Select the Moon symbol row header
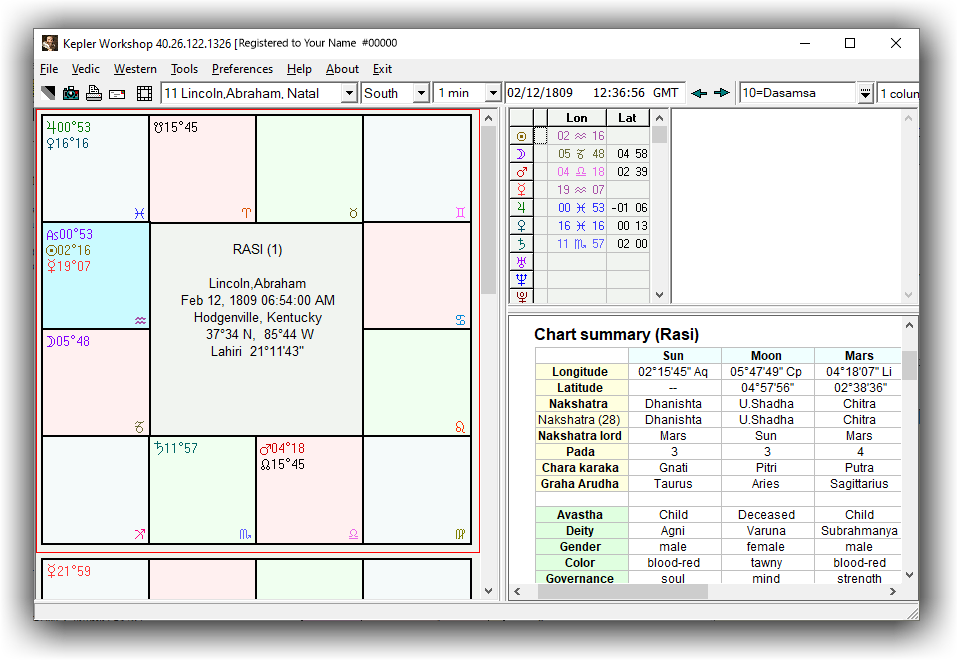This screenshot has height=660, width=957. click(520, 154)
